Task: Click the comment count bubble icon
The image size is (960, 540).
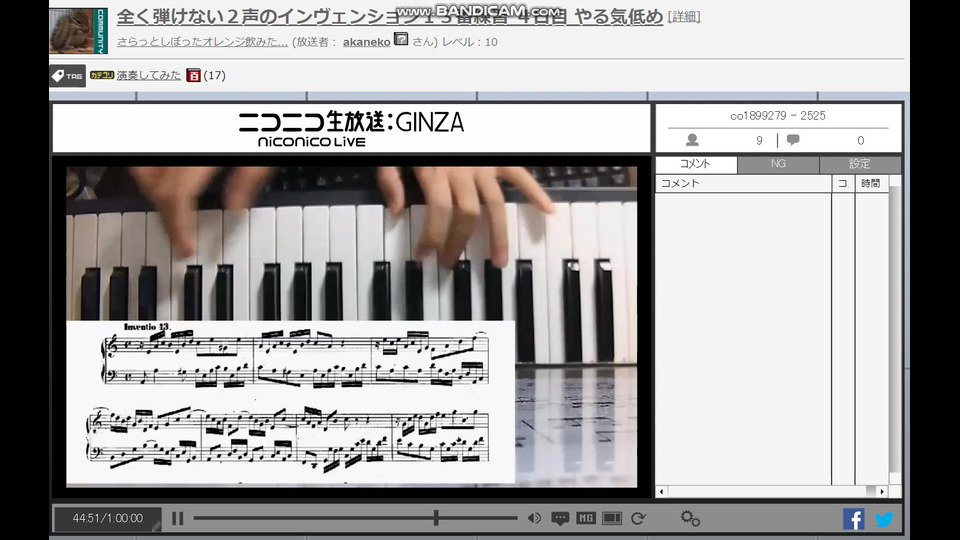Action: [793, 140]
